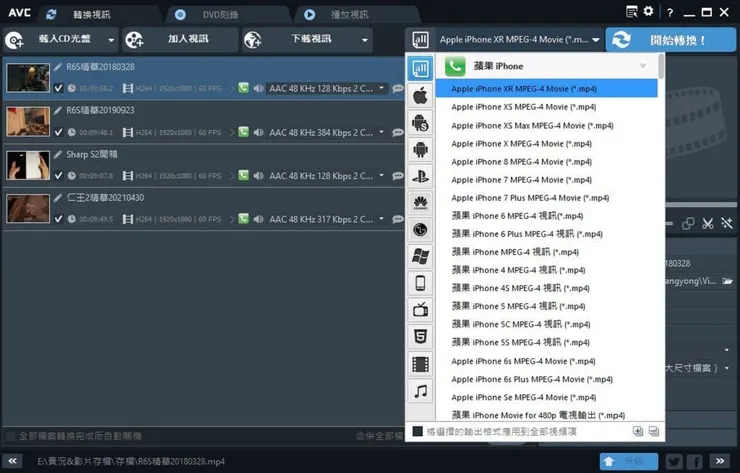The height and width of the screenshot is (473, 740).
Task: Expand the large size file quality dropdown
Action: pos(727,368)
